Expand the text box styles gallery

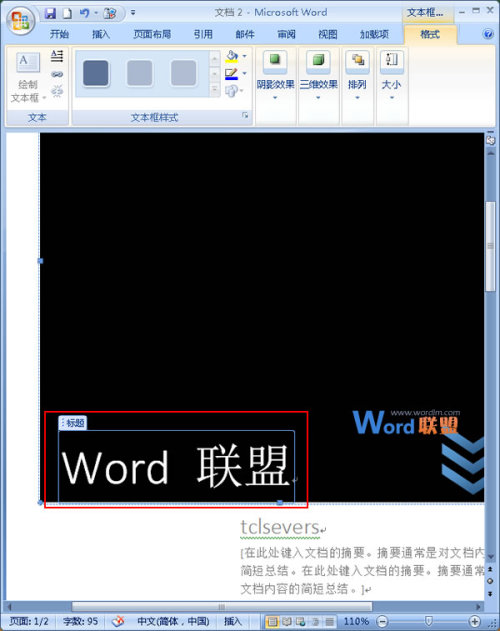[215, 89]
